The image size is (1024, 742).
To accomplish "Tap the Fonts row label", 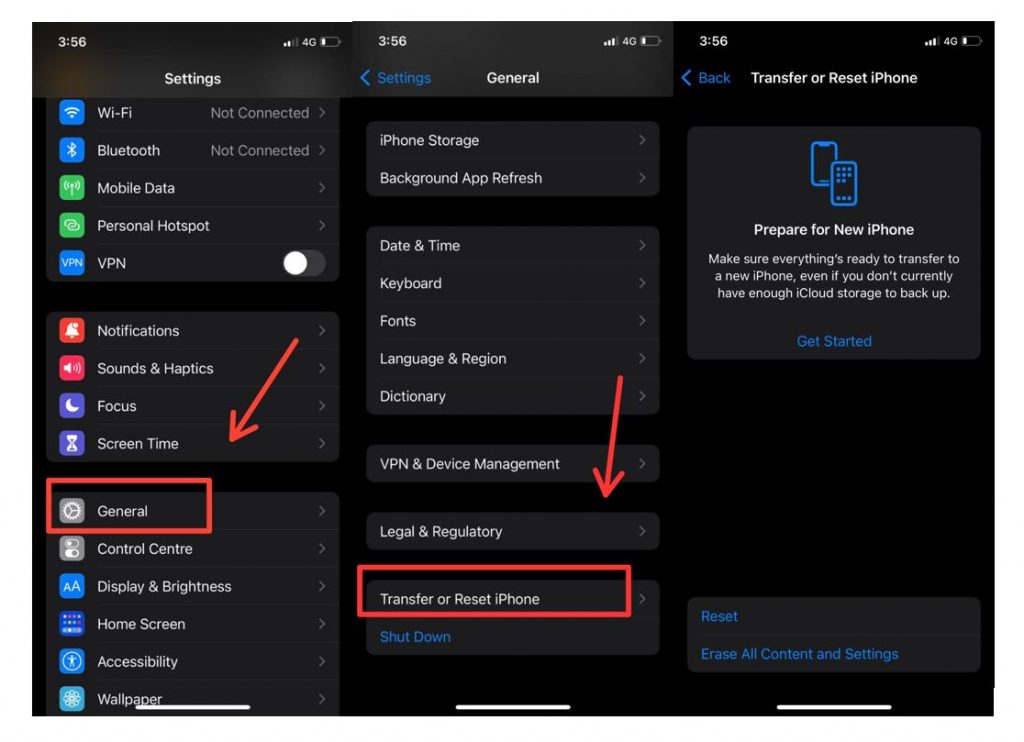I will tap(398, 321).
